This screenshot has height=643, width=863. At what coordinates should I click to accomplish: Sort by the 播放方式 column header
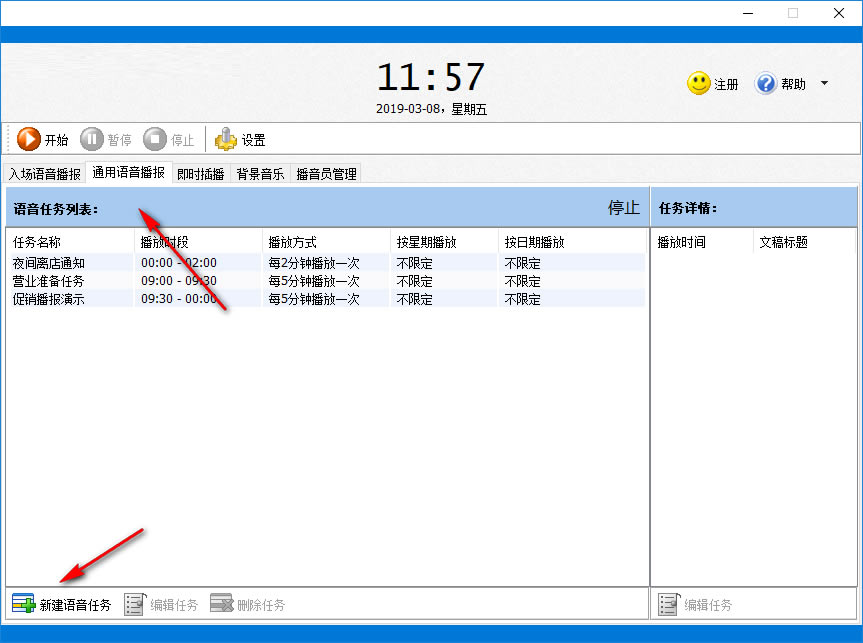tap(326, 242)
